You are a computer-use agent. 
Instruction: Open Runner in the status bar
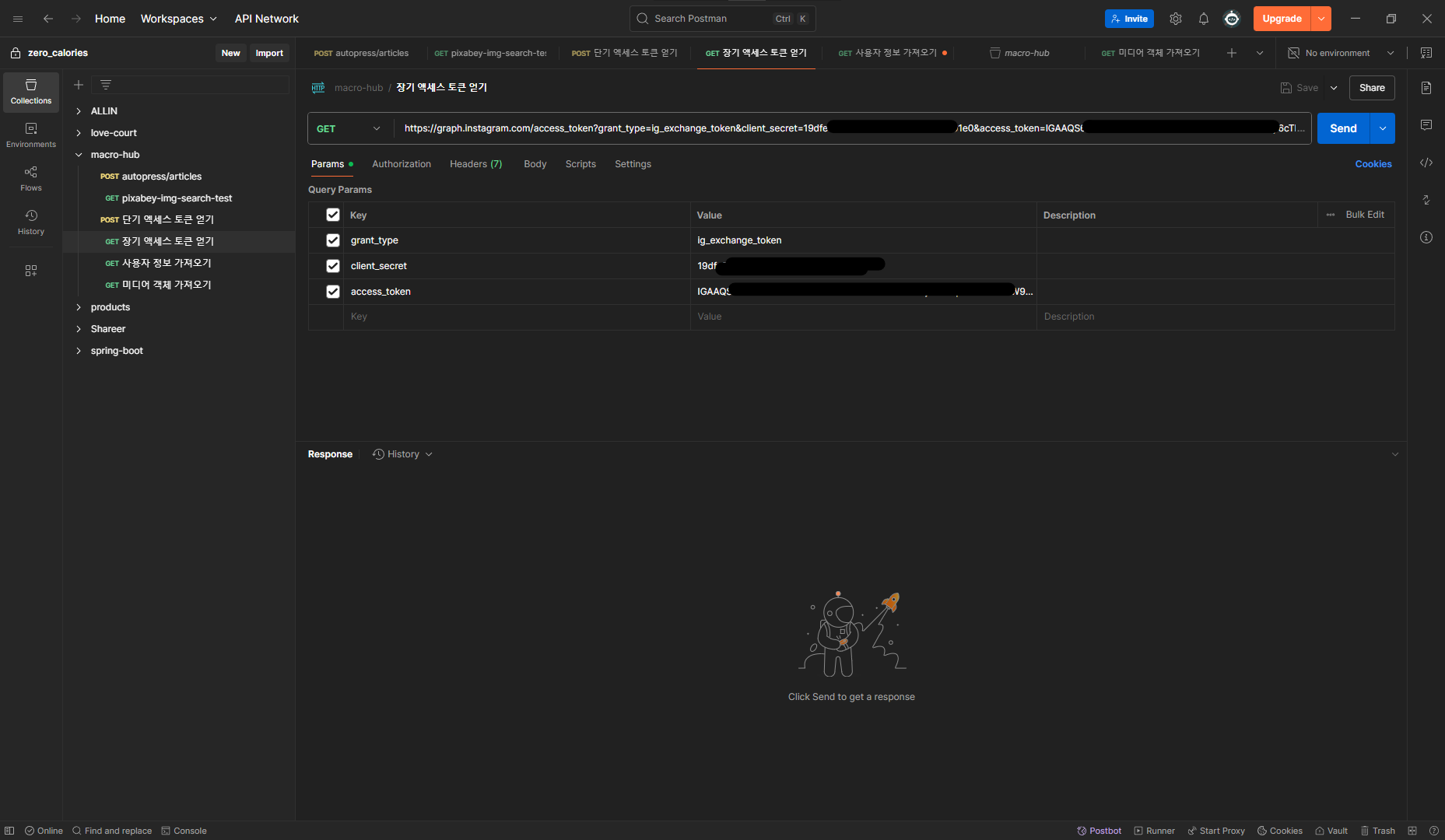(x=1155, y=831)
